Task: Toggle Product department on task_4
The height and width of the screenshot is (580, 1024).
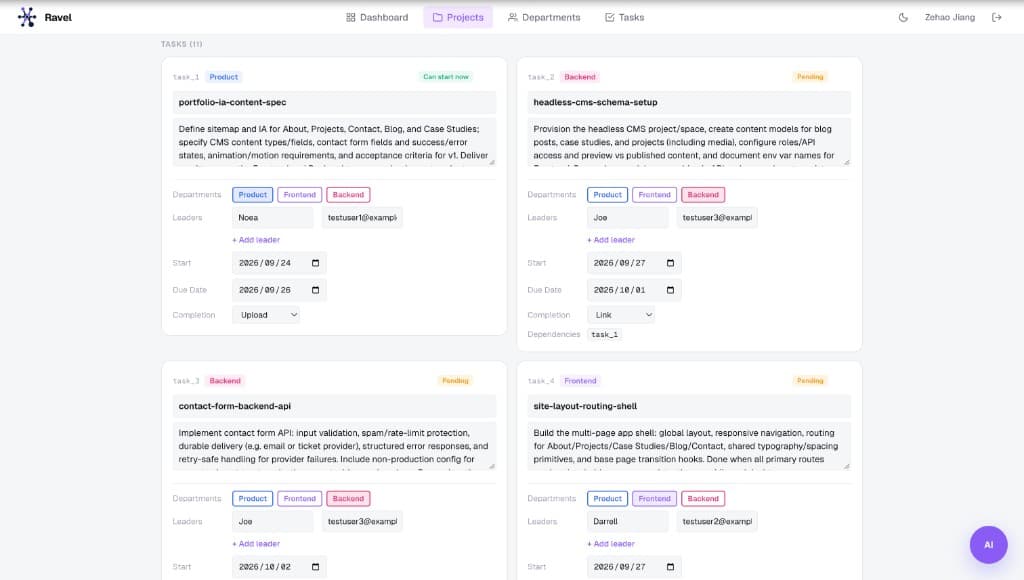Action: (x=607, y=498)
